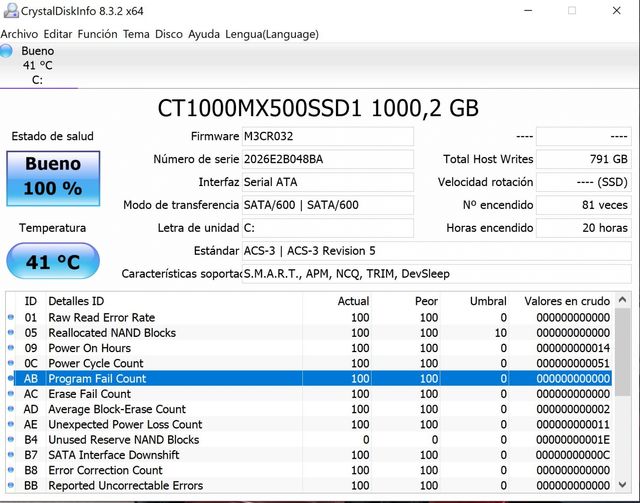Click status dot icon for attribute AB
The width and height of the screenshot is (640, 503).
(11, 378)
